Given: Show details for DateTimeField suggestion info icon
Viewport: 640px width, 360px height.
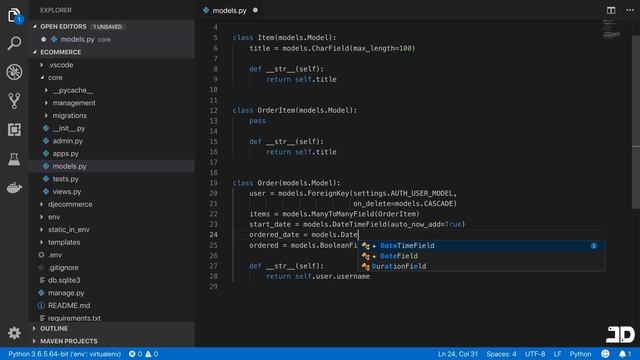Looking at the screenshot, I should click(593, 246).
